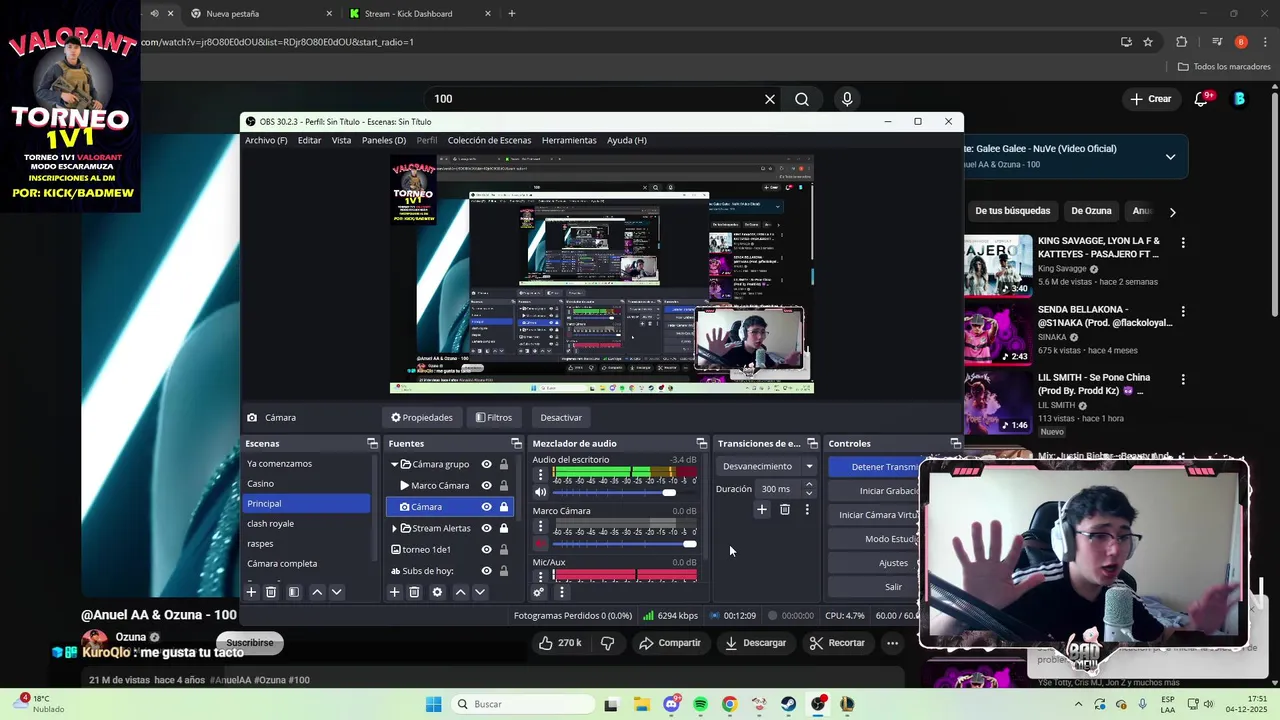Click Compartir button under the video

coord(670,643)
